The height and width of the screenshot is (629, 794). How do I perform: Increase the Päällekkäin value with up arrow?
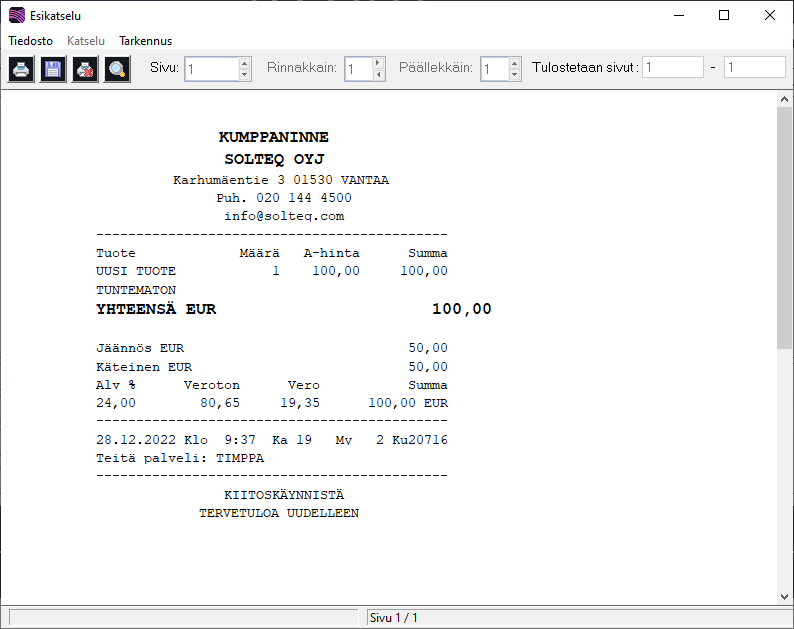click(515, 63)
